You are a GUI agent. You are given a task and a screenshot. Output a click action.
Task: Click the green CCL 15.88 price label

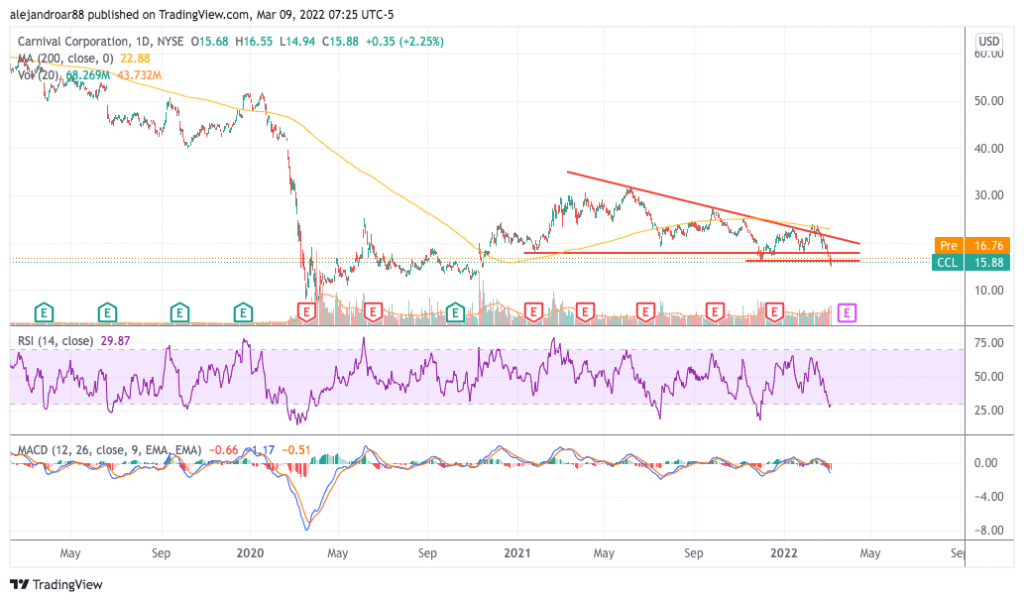tap(971, 262)
